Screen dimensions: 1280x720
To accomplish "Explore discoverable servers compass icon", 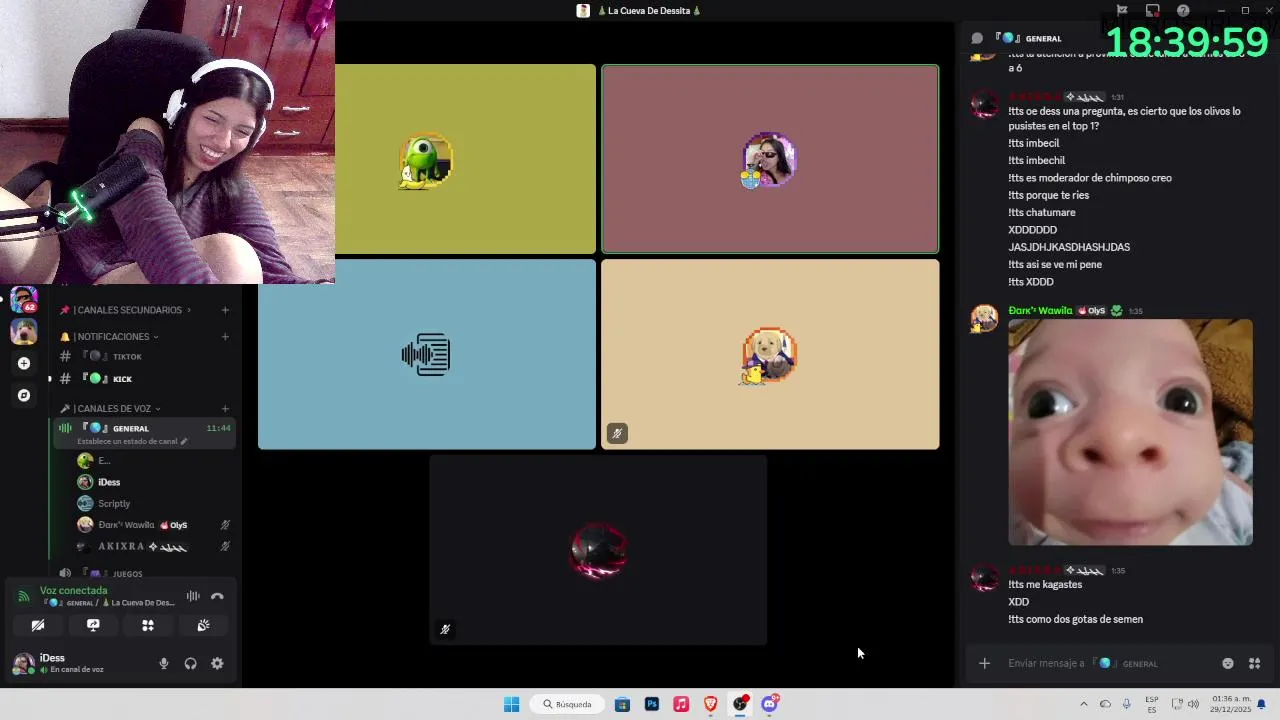I will click(24, 395).
